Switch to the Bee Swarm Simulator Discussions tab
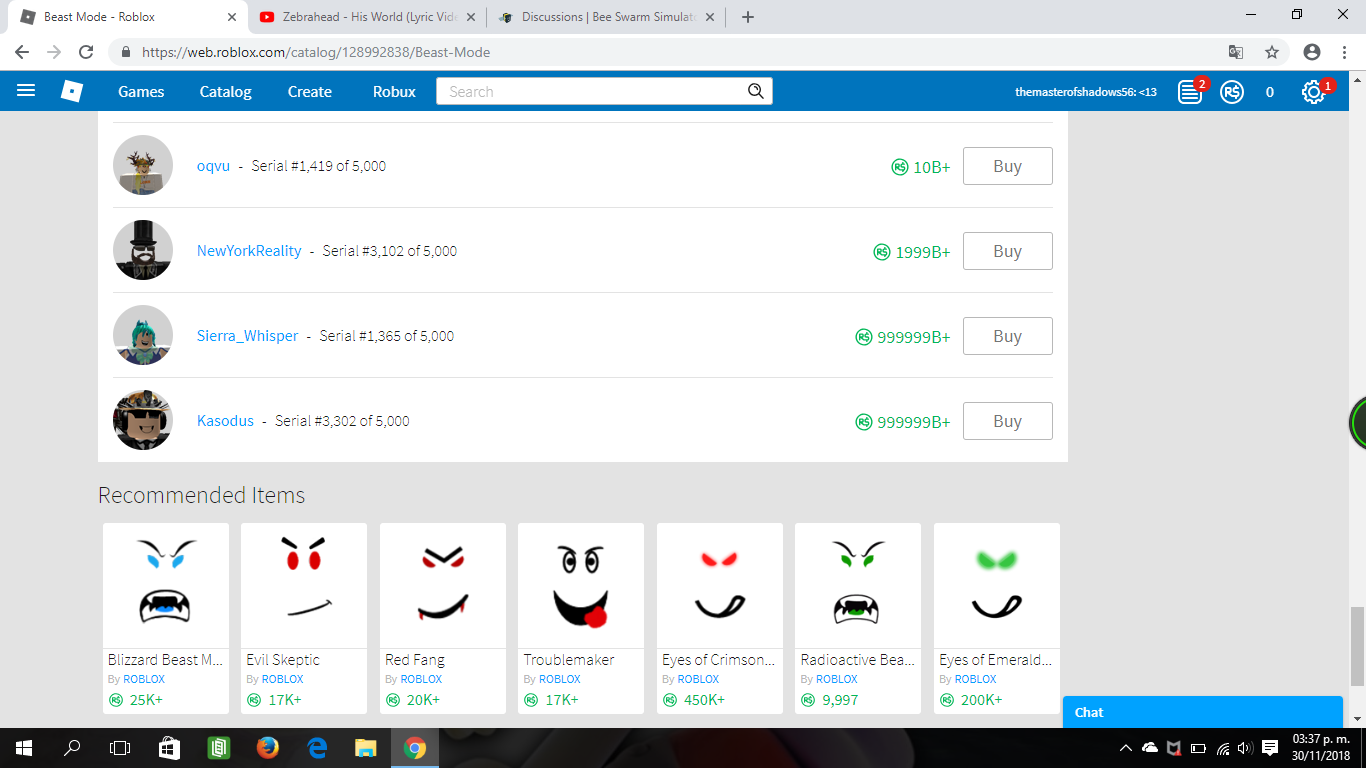 605,17
